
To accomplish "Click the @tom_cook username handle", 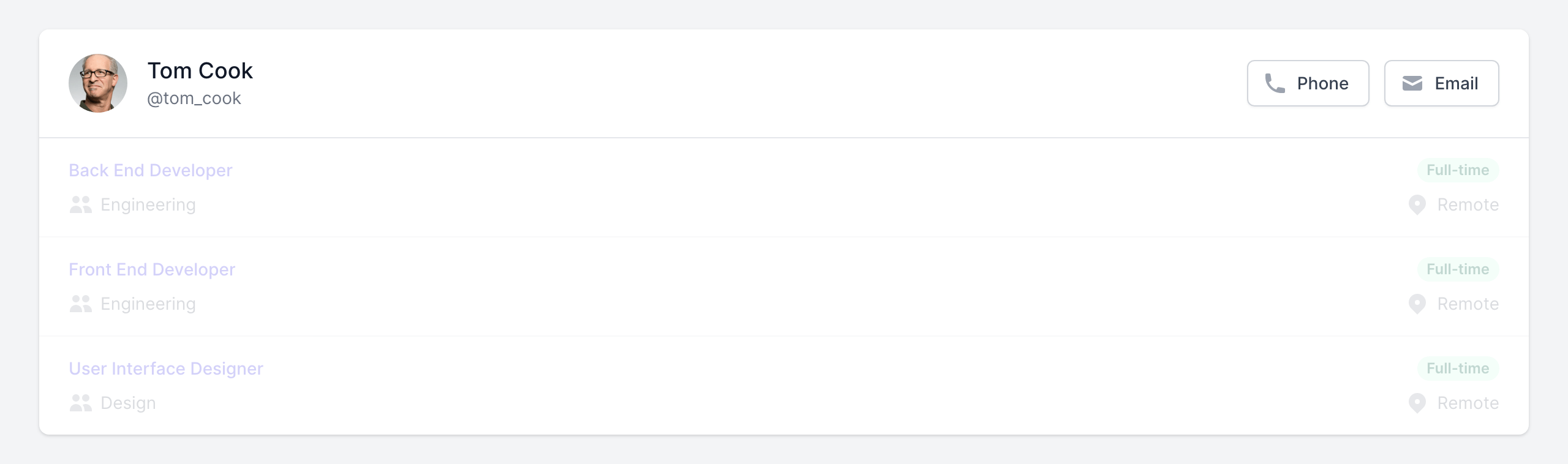I will 194,99.
